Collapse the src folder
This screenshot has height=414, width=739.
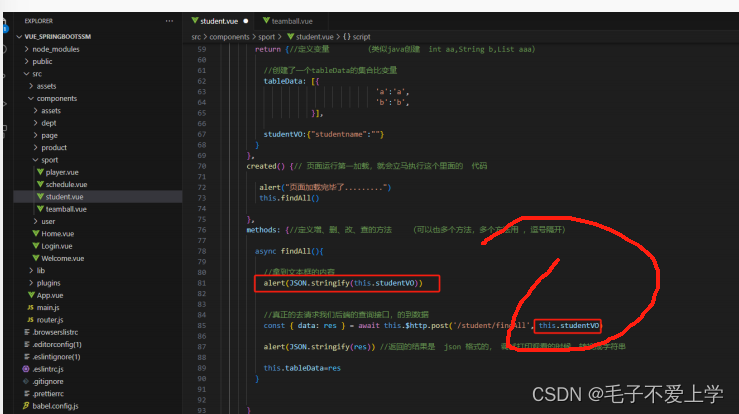[37, 74]
